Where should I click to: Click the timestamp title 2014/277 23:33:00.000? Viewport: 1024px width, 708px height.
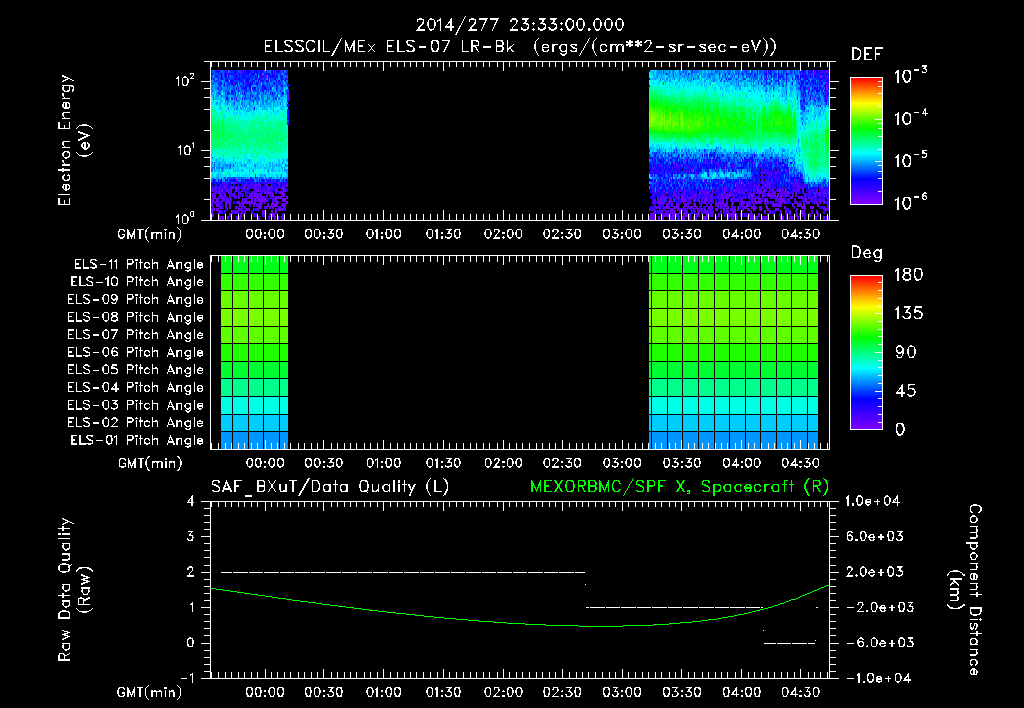(x=520, y=25)
